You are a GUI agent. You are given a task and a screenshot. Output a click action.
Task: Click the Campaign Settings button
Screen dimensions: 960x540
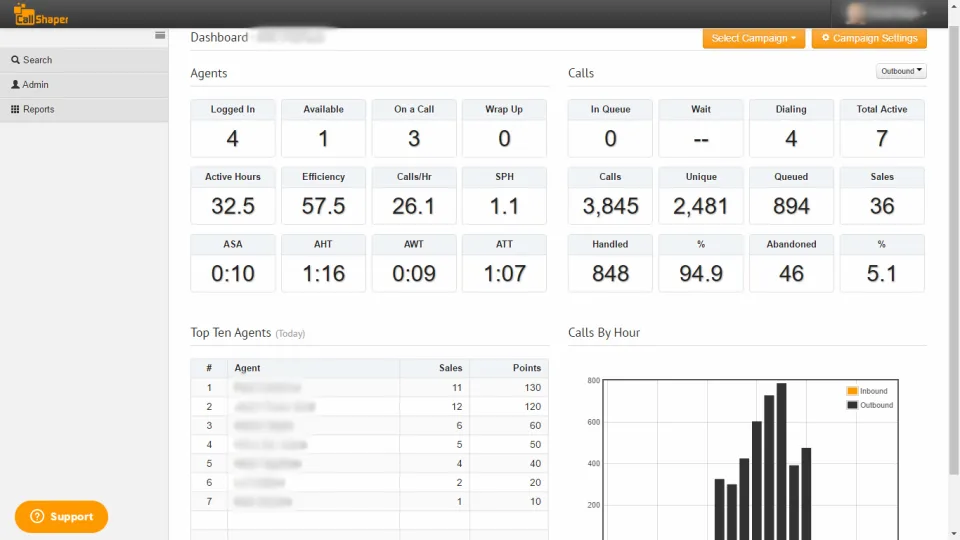tap(869, 38)
